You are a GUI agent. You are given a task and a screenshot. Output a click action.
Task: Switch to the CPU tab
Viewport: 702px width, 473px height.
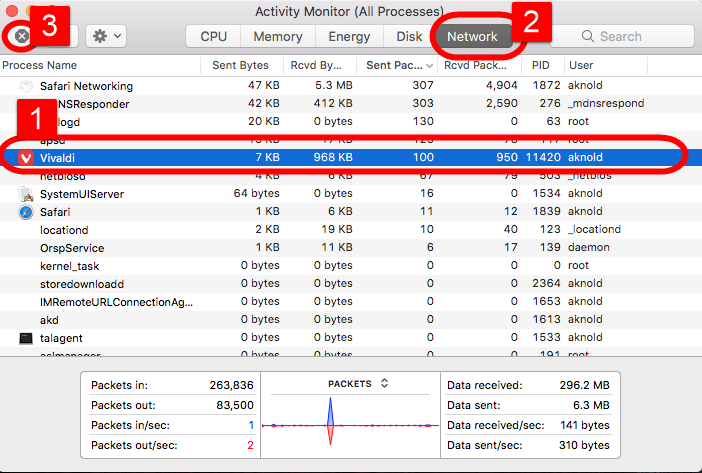tap(213, 36)
